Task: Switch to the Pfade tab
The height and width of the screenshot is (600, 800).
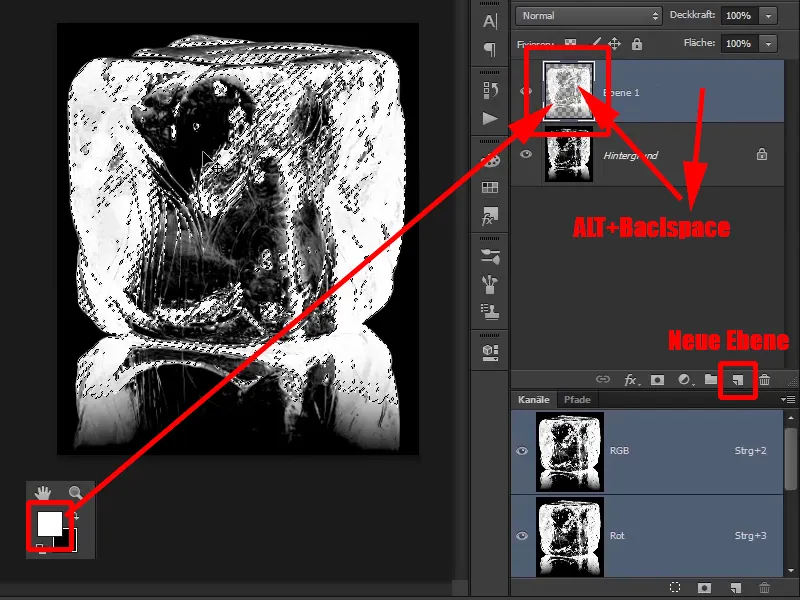Action: pyautogui.click(x=577, y=399)
